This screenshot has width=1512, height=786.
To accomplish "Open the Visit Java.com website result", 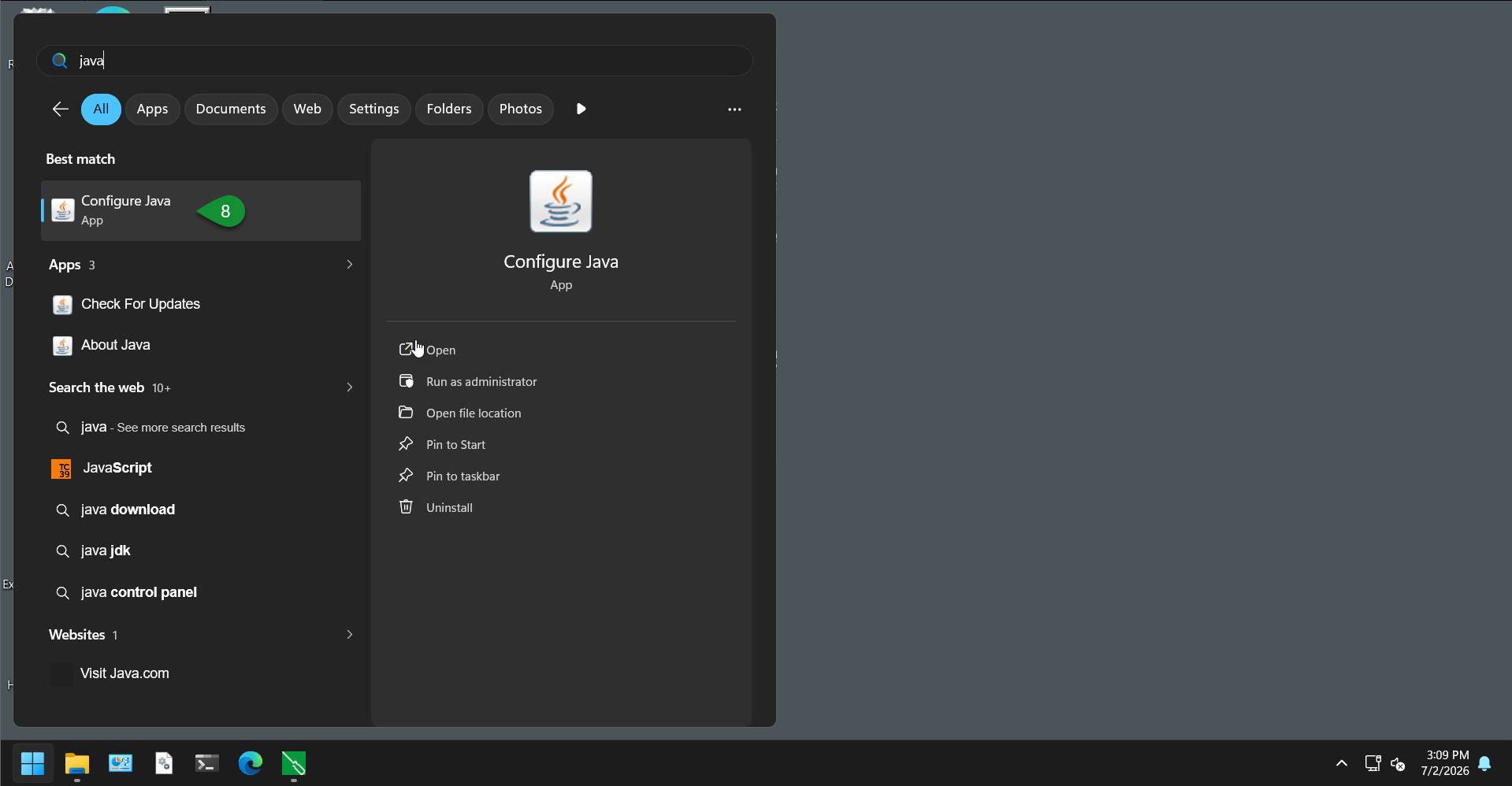I will click(x=201, y=673).
